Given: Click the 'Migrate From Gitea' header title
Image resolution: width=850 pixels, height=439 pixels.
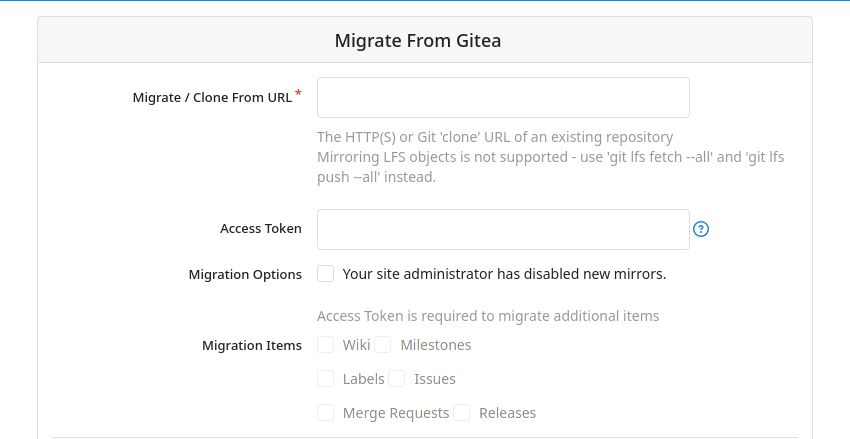Looking at the screenshot, I should click(x=417, y=41).
